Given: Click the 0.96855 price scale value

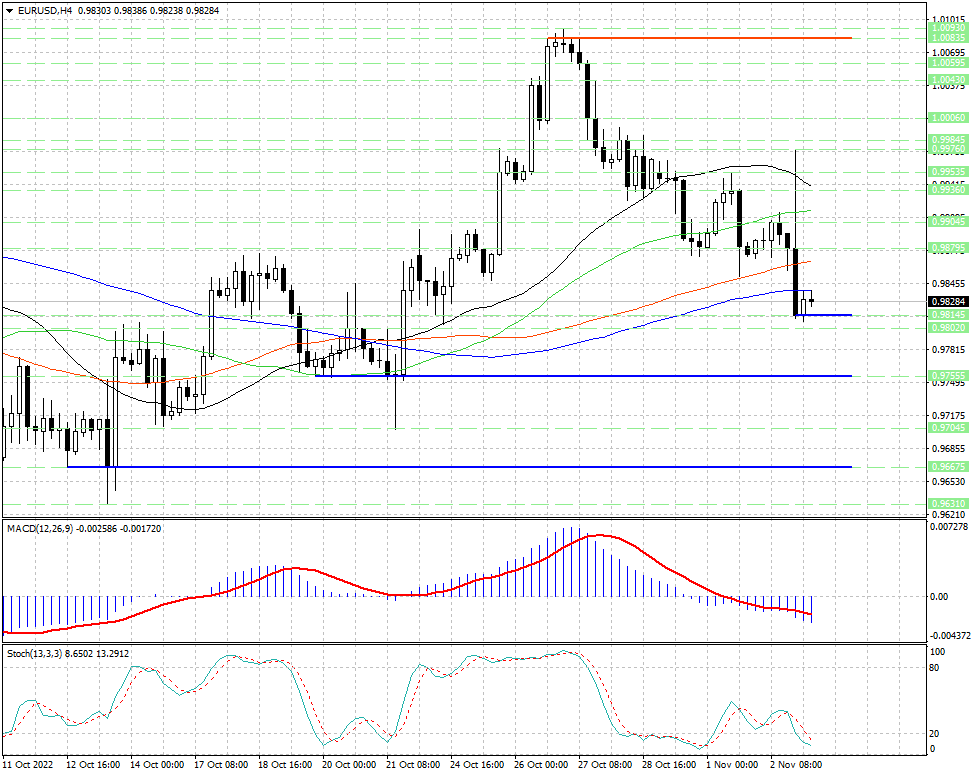Looking at the screenshot, I should coord(948,449).
